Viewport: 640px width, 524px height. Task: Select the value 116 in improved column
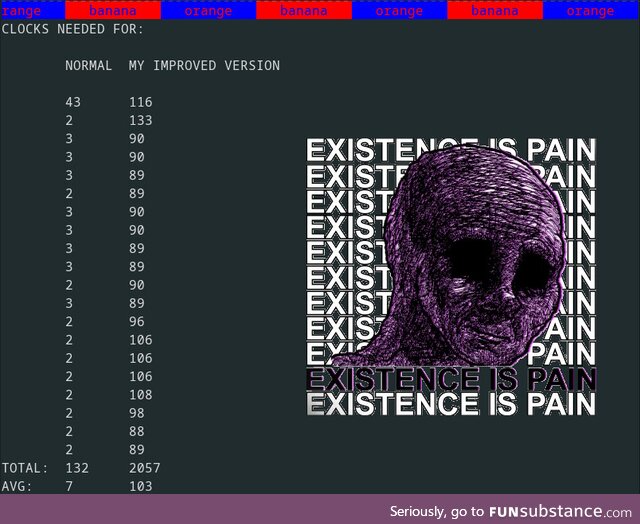pyautogui.click(x=140, y=102)
